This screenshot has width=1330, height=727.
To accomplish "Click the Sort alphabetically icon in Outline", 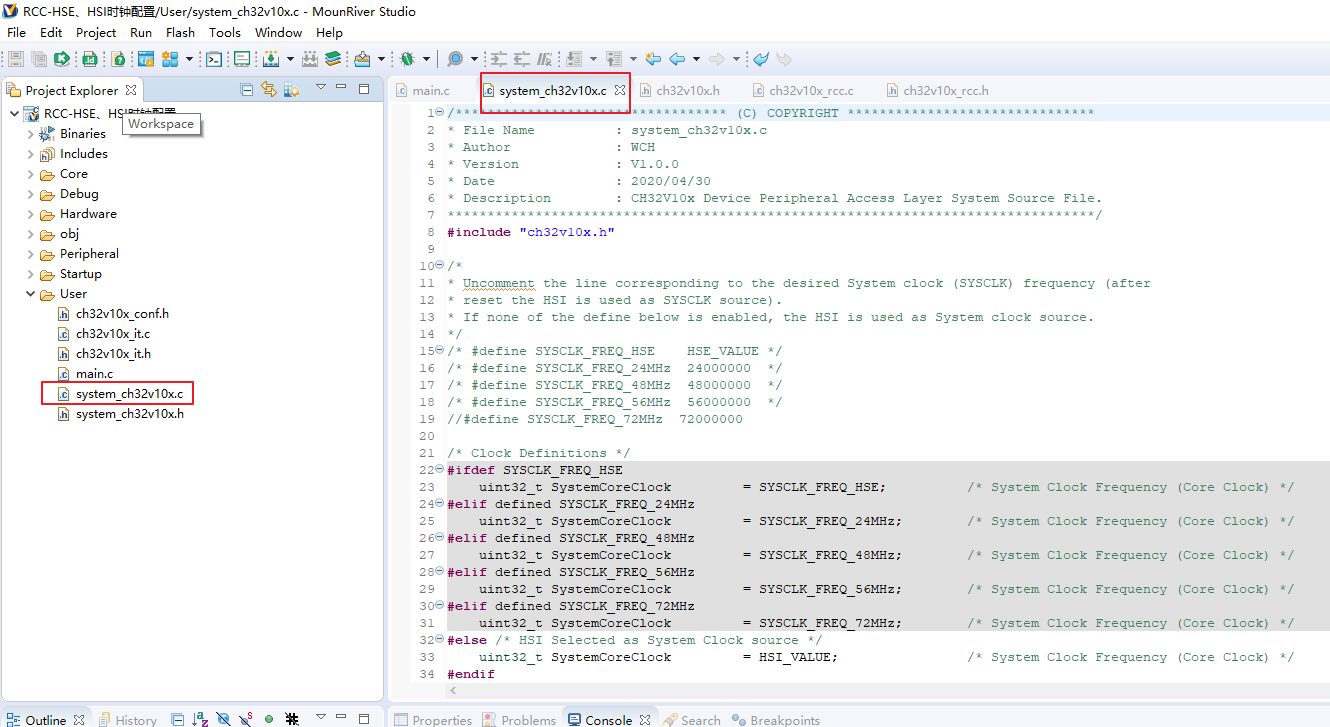I will coord(200,719).
